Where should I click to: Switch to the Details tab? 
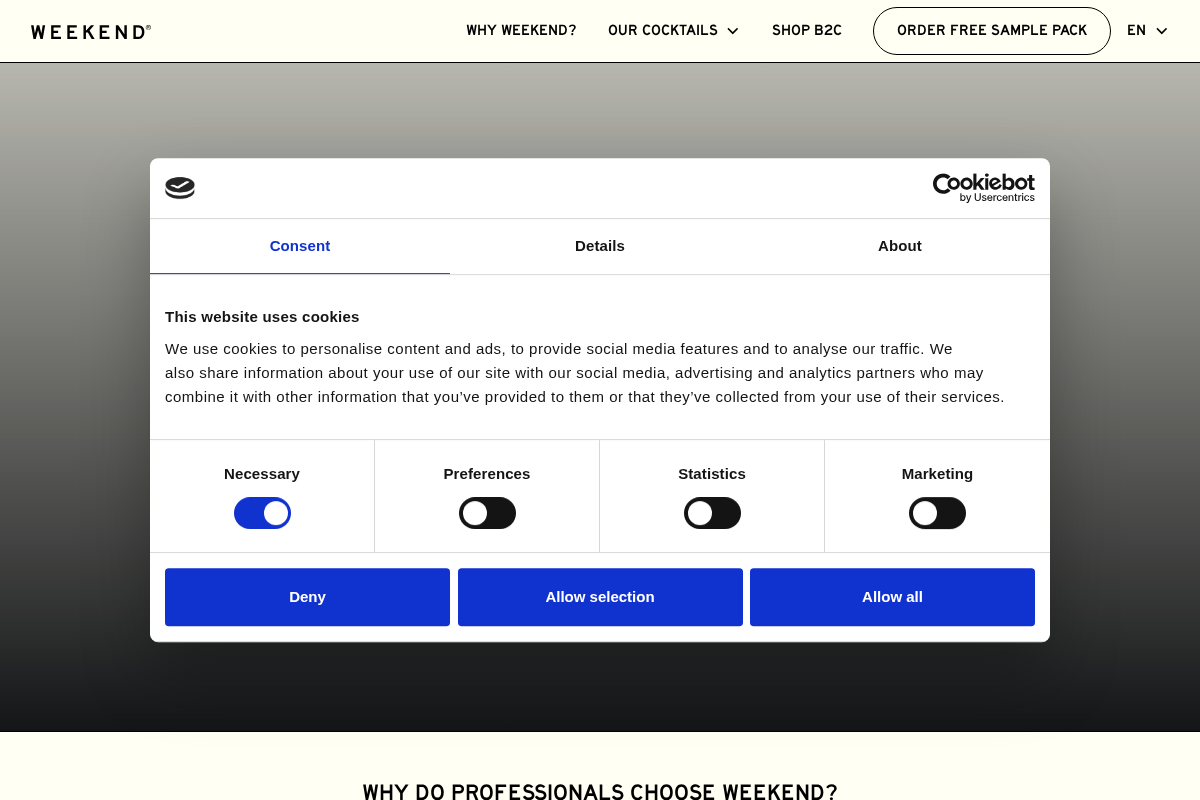pyautogui.click(x=600, y=246)
